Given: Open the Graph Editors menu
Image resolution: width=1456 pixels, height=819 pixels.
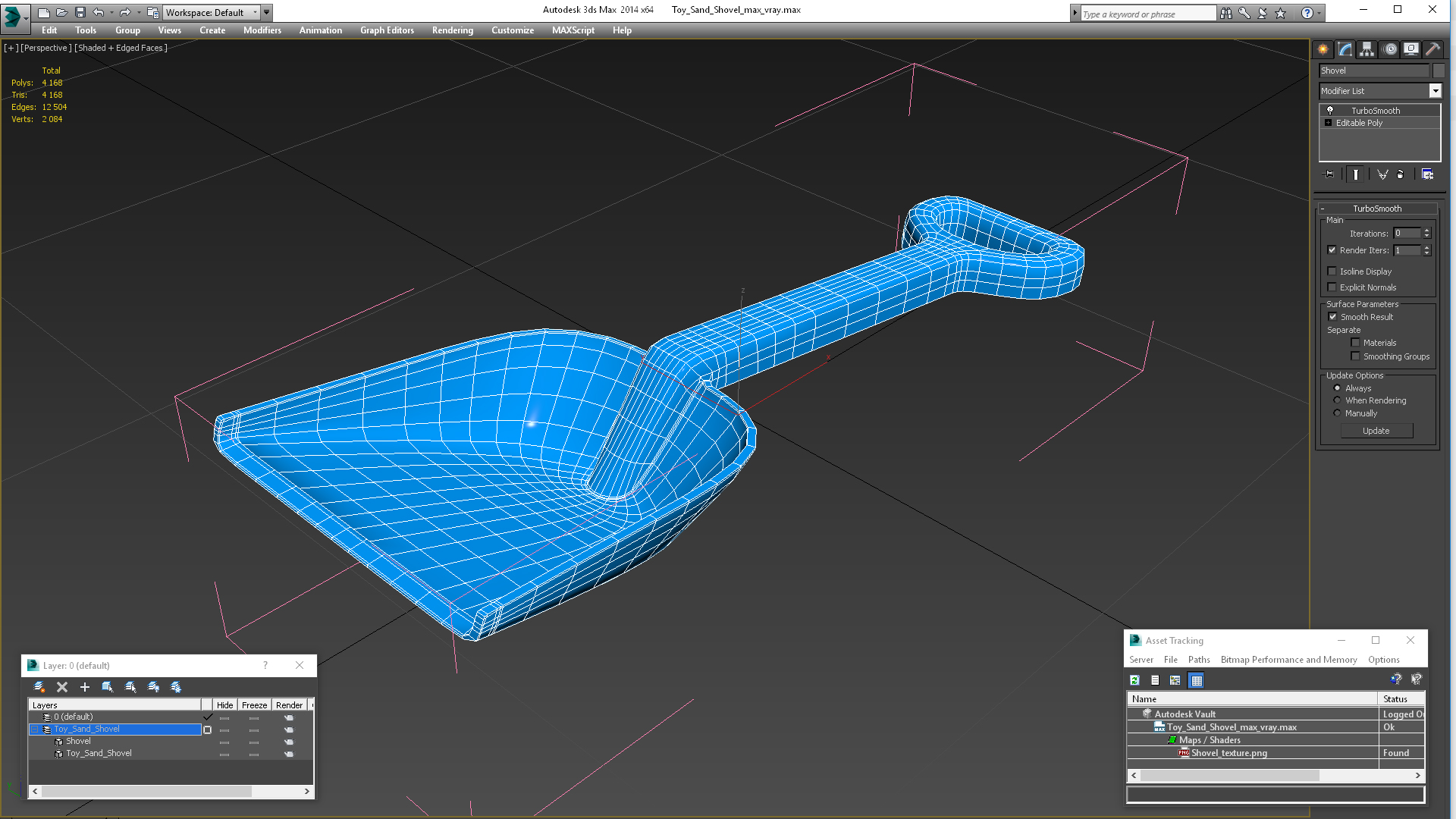Looking at the screenshot, I should point(387,30).
